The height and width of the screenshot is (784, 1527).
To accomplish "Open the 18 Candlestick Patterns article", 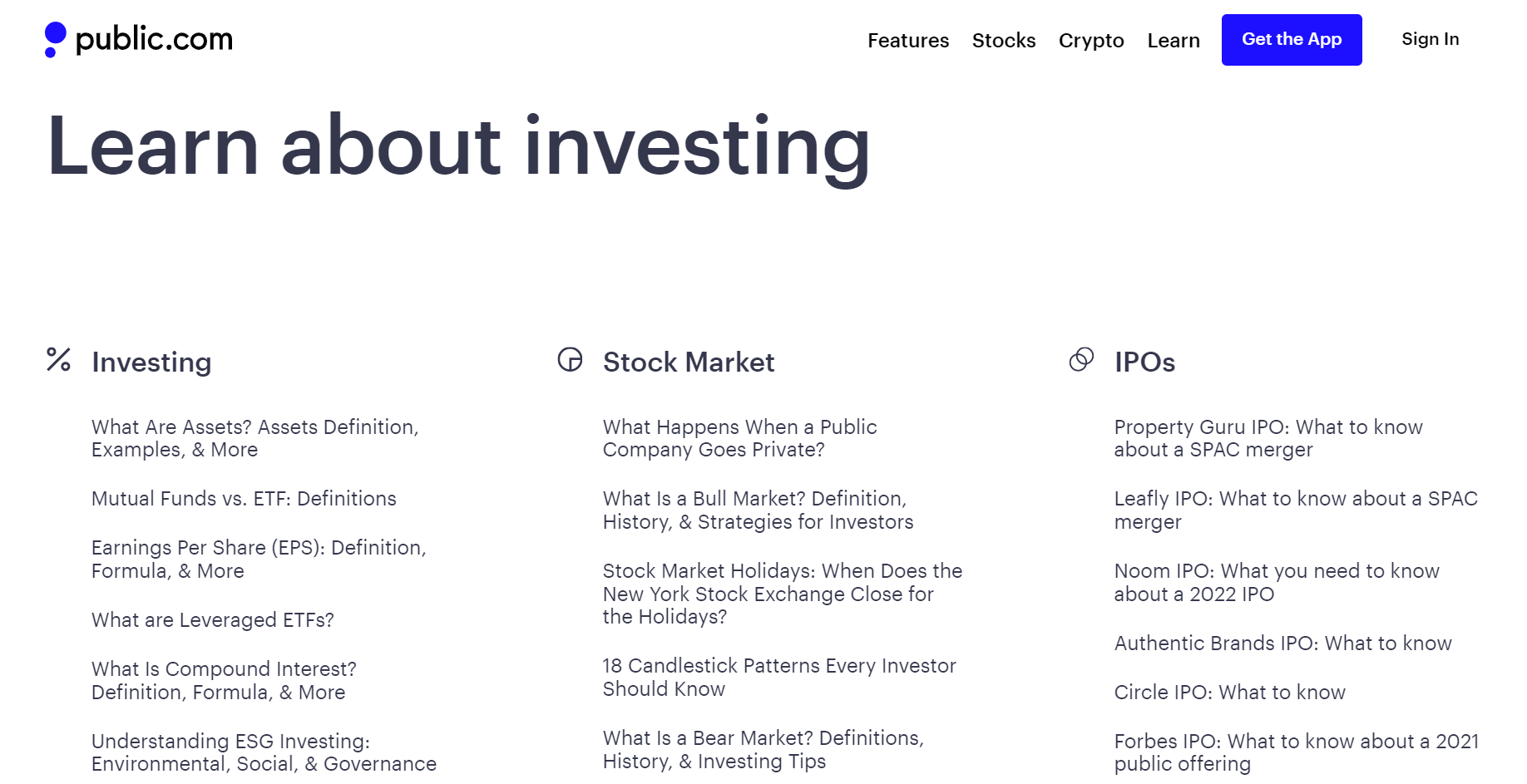I will pyautogui.click(x=778, y=678).
